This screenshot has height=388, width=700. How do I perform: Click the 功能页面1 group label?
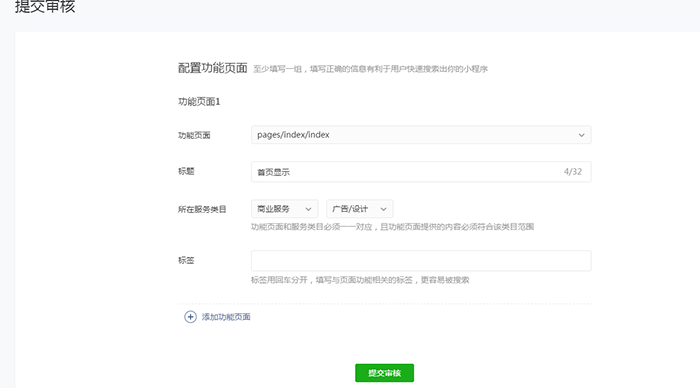pyautogui.click(x=199, y=102)
